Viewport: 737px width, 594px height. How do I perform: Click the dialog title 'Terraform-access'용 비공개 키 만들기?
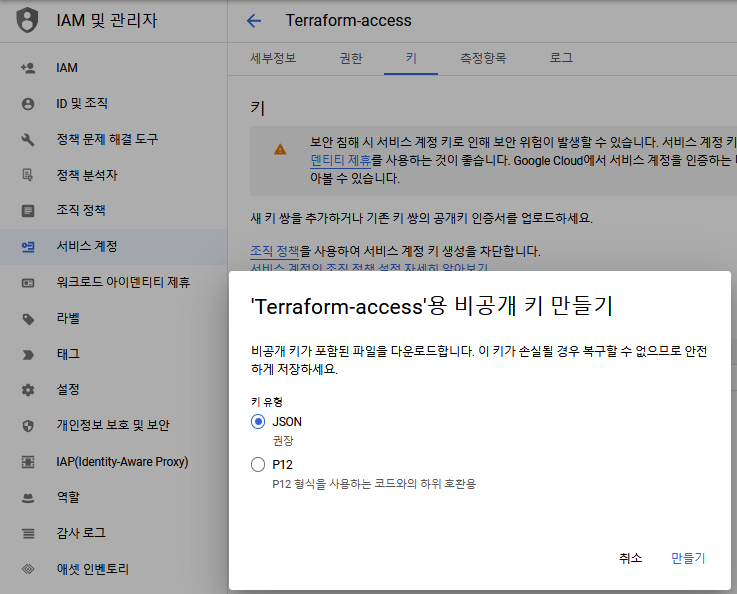point(432,306)
